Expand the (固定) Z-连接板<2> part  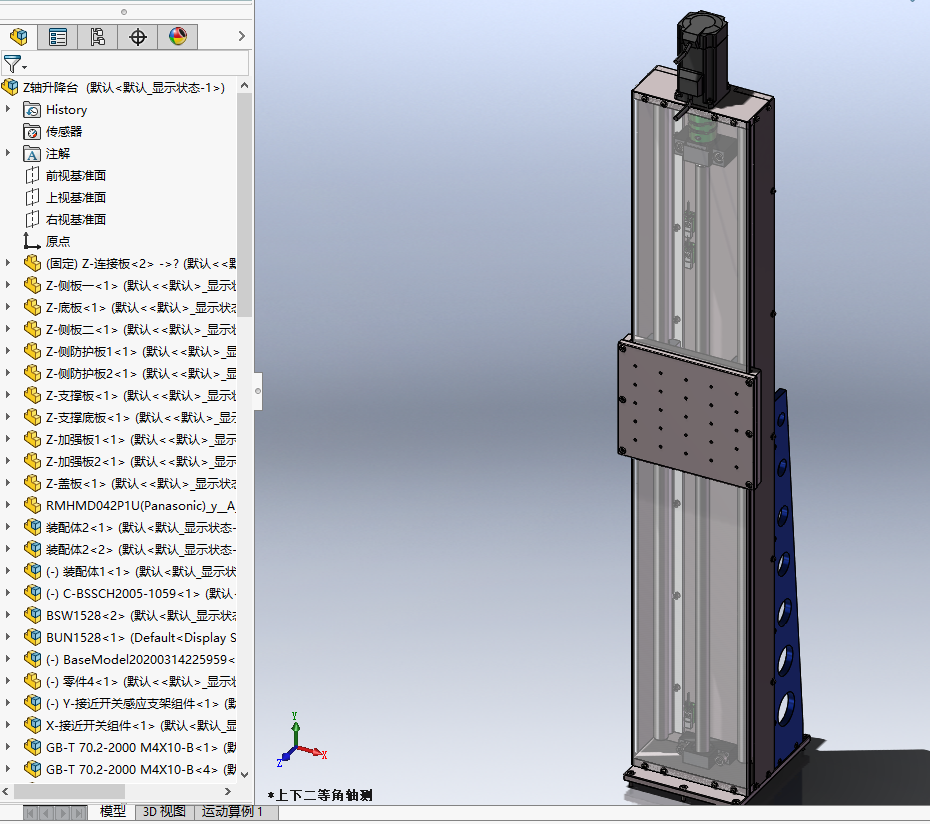[x=8, y=263]
